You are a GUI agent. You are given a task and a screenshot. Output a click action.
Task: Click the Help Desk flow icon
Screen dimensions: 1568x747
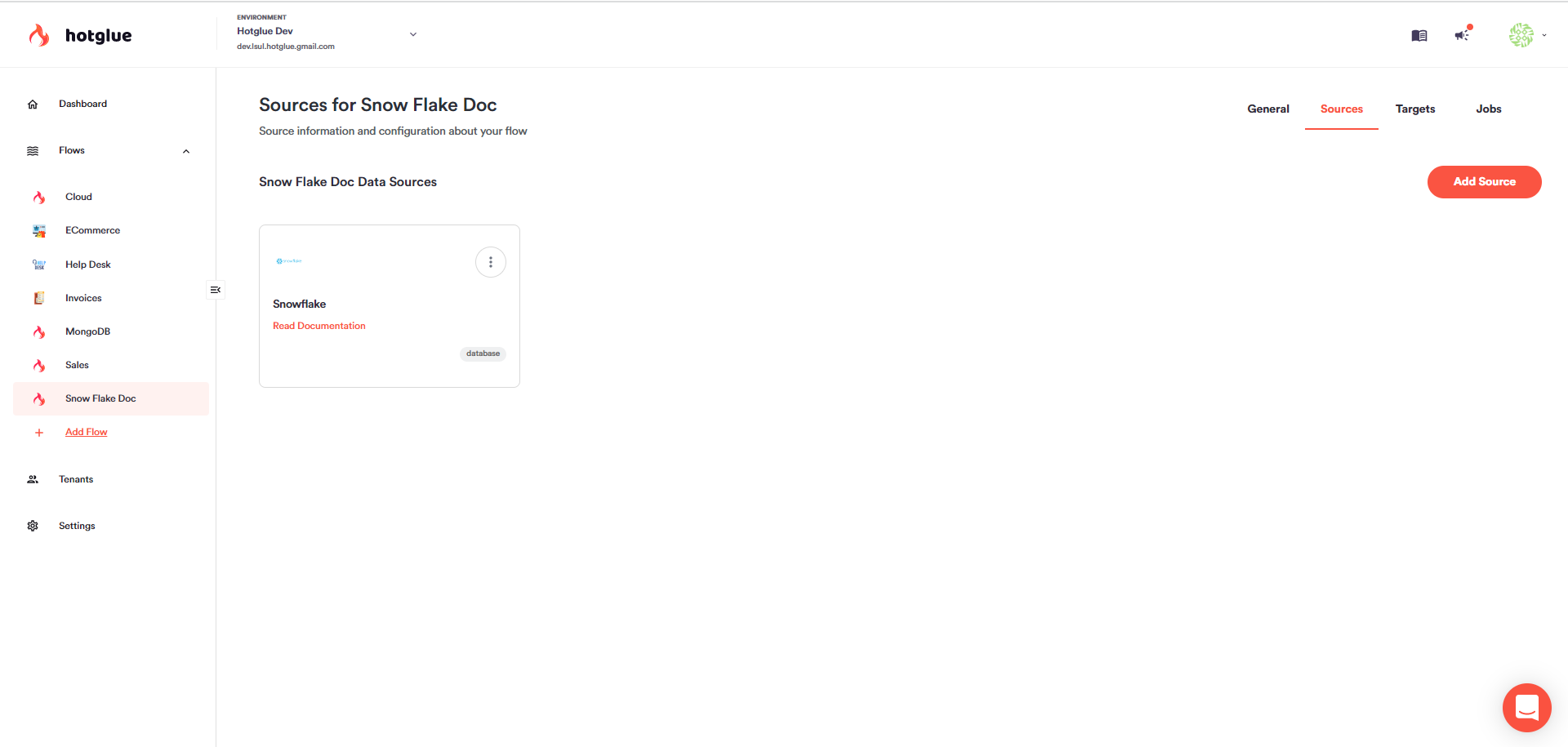point(39,265)
